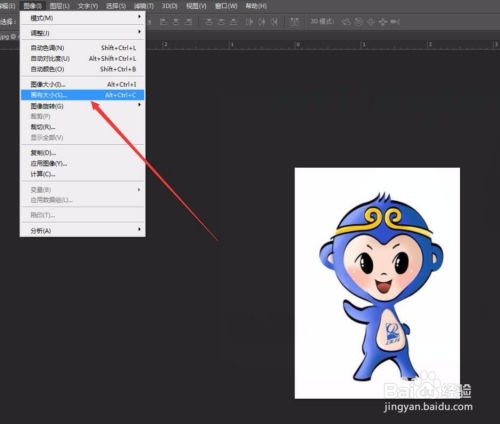
Task: Expand the 模式(M) submenu
Action: pyautogui.click(x=82, y=18)
